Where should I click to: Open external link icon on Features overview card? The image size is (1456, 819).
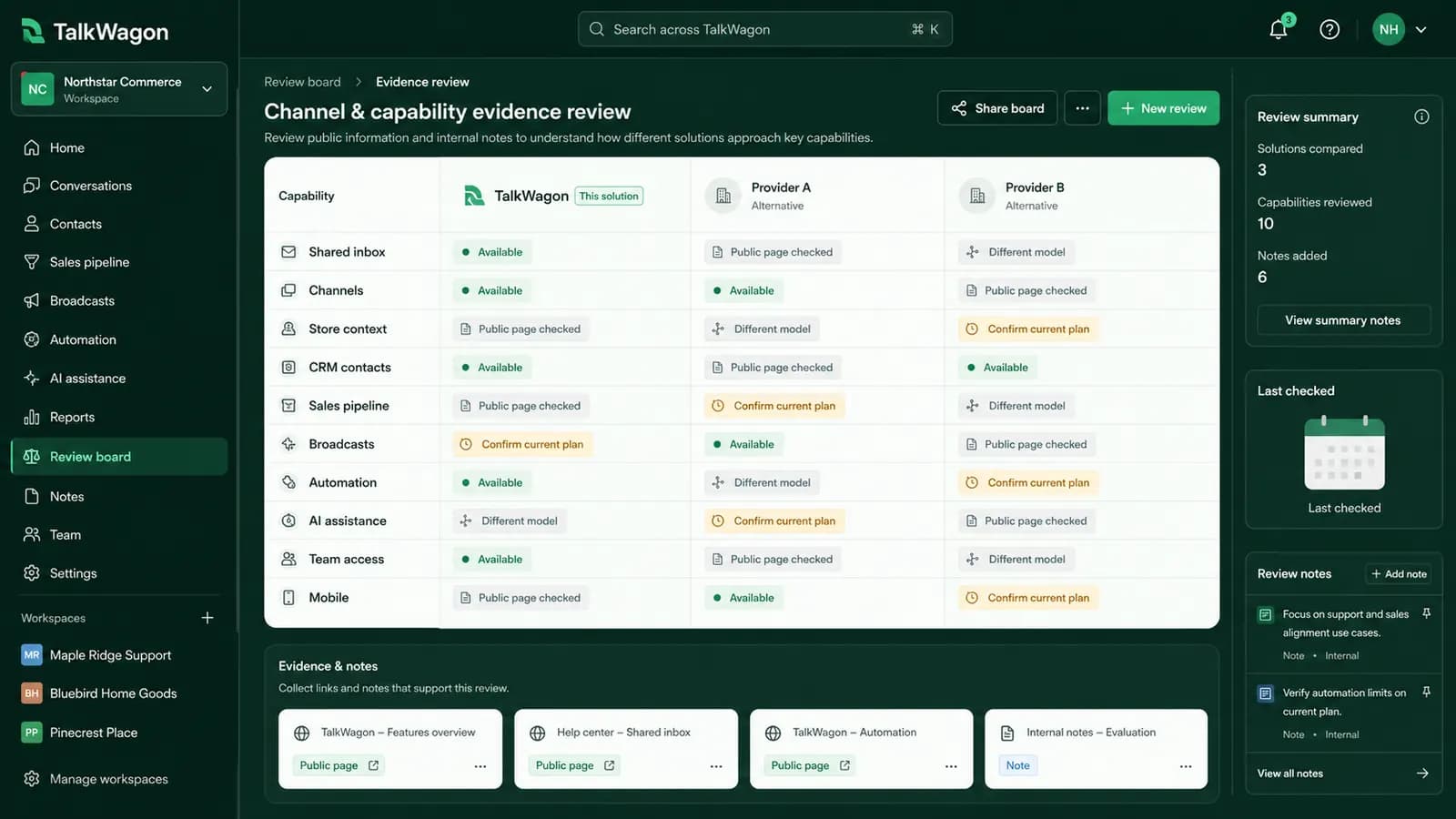tap(373, 765)
